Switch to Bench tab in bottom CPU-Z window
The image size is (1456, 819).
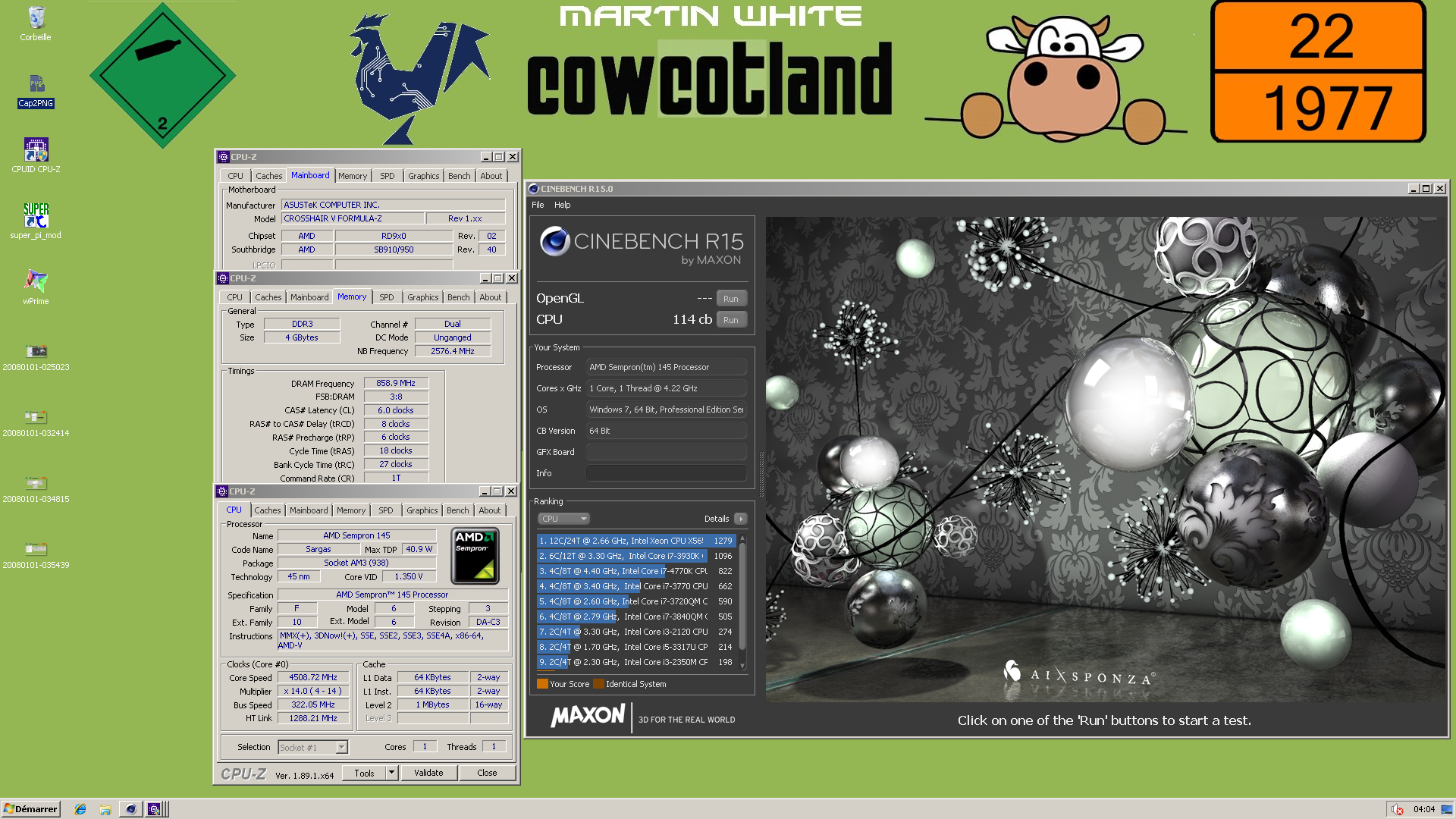(458, 510)
